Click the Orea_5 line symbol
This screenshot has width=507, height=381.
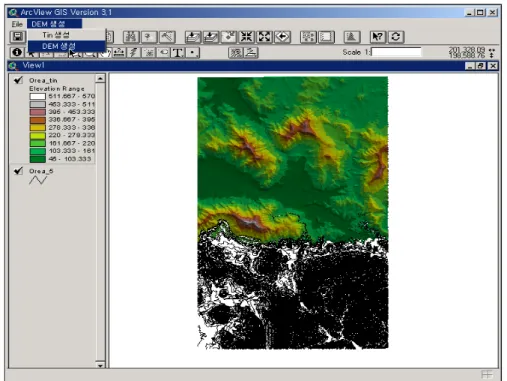click(x=38, y=180)
